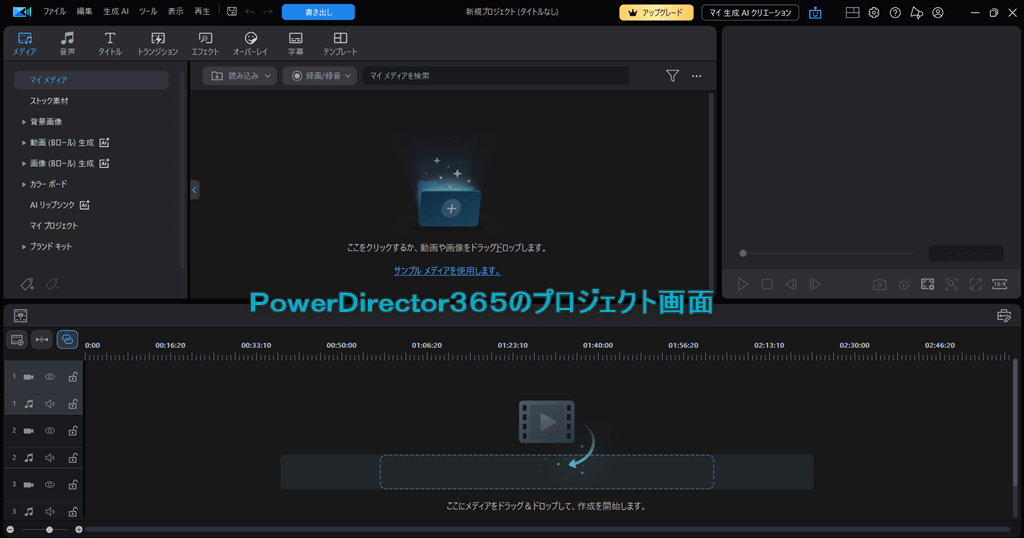Viewport: 1024px width, 538px height.
Task: Click the timeline zoom in plus
Action: [x=79, y=530]
